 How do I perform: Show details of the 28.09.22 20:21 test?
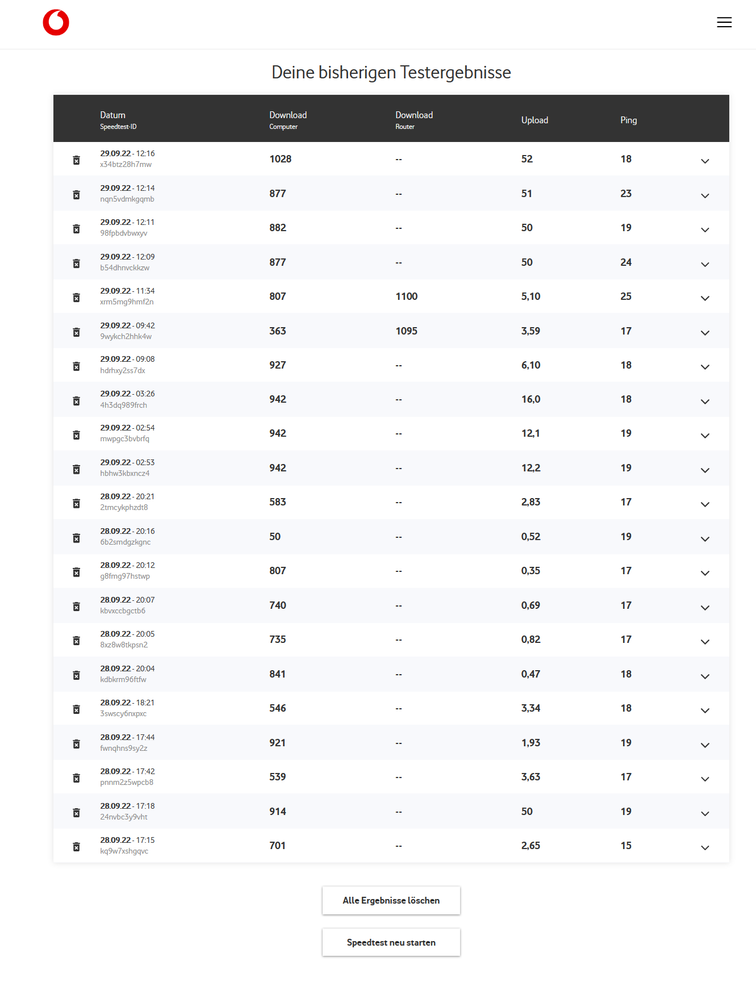click(705, 504)
